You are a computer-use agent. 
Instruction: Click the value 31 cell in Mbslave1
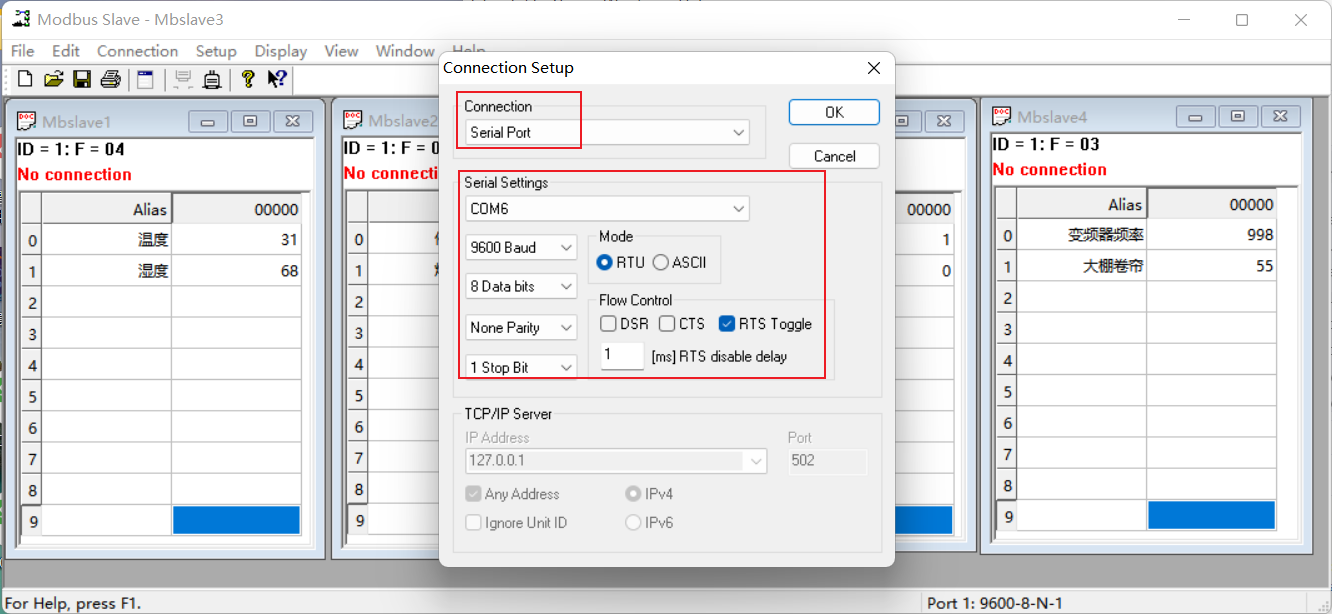tap(236, 240)
